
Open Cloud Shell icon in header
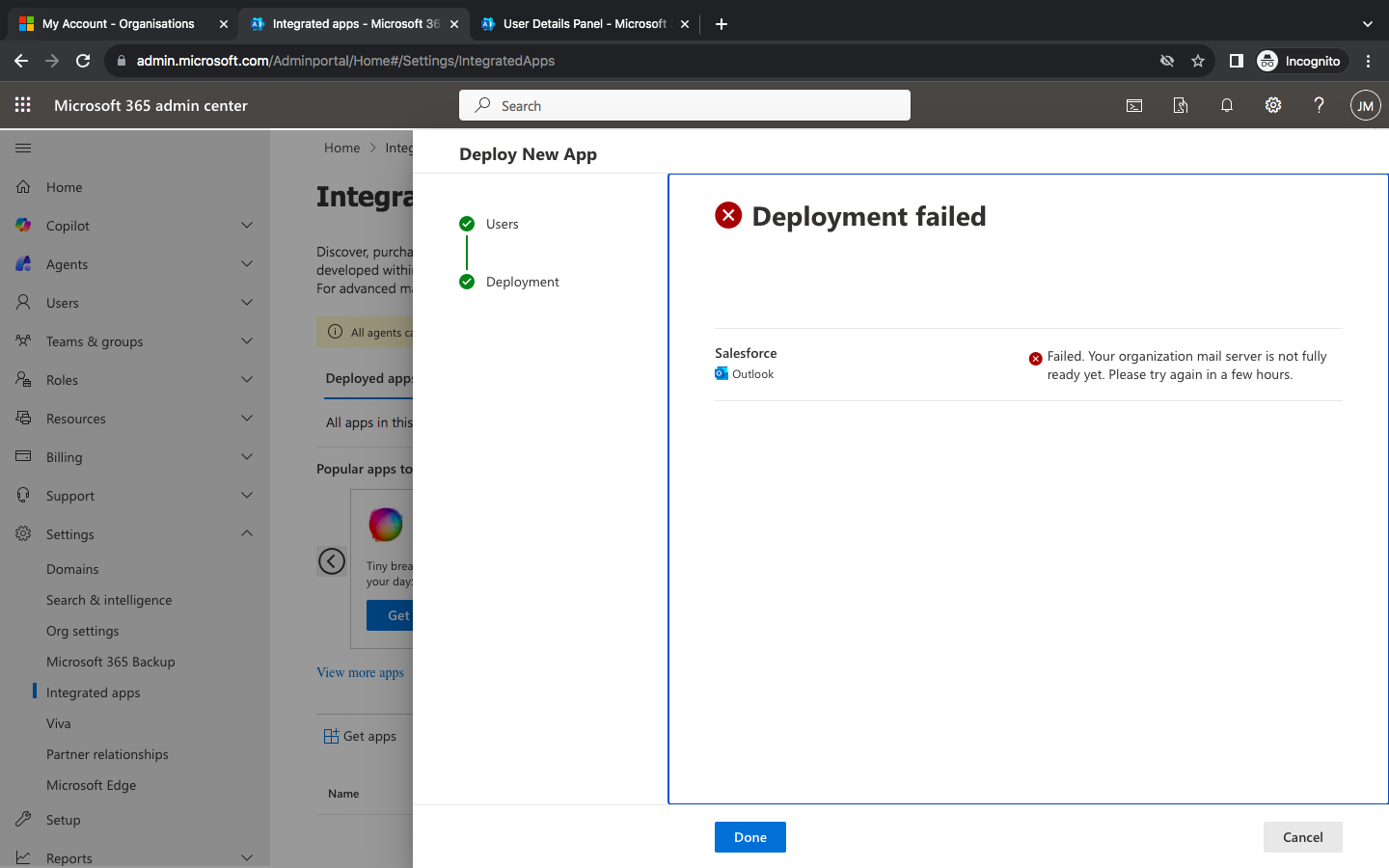click(x=1134, y=105)
